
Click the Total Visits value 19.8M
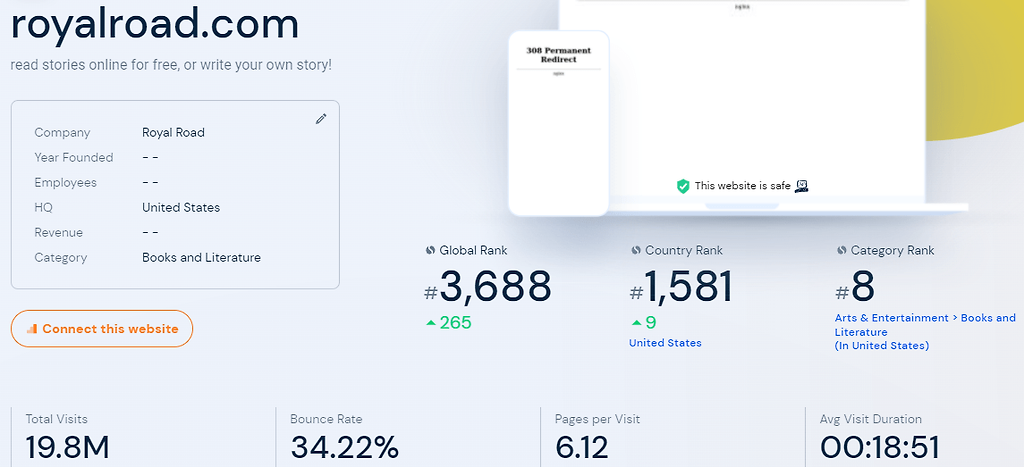pyautogui.click(x=67, y=449)
